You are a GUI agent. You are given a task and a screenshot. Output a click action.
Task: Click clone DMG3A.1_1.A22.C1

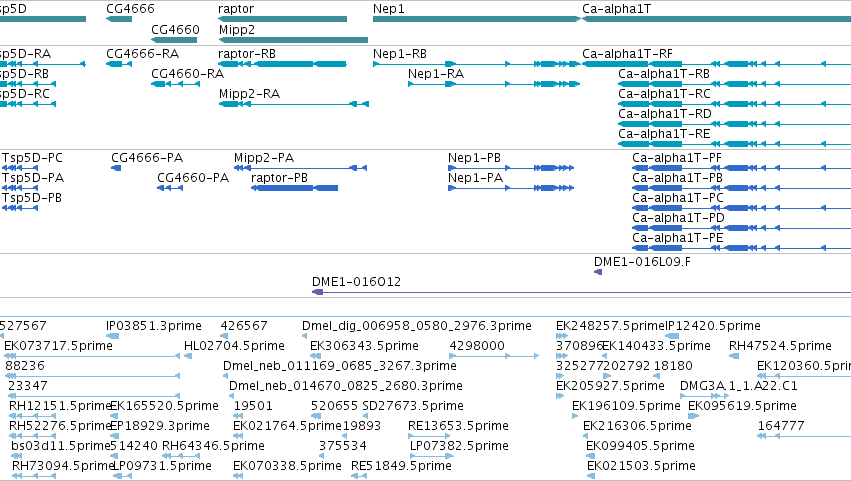click(739, 387)
